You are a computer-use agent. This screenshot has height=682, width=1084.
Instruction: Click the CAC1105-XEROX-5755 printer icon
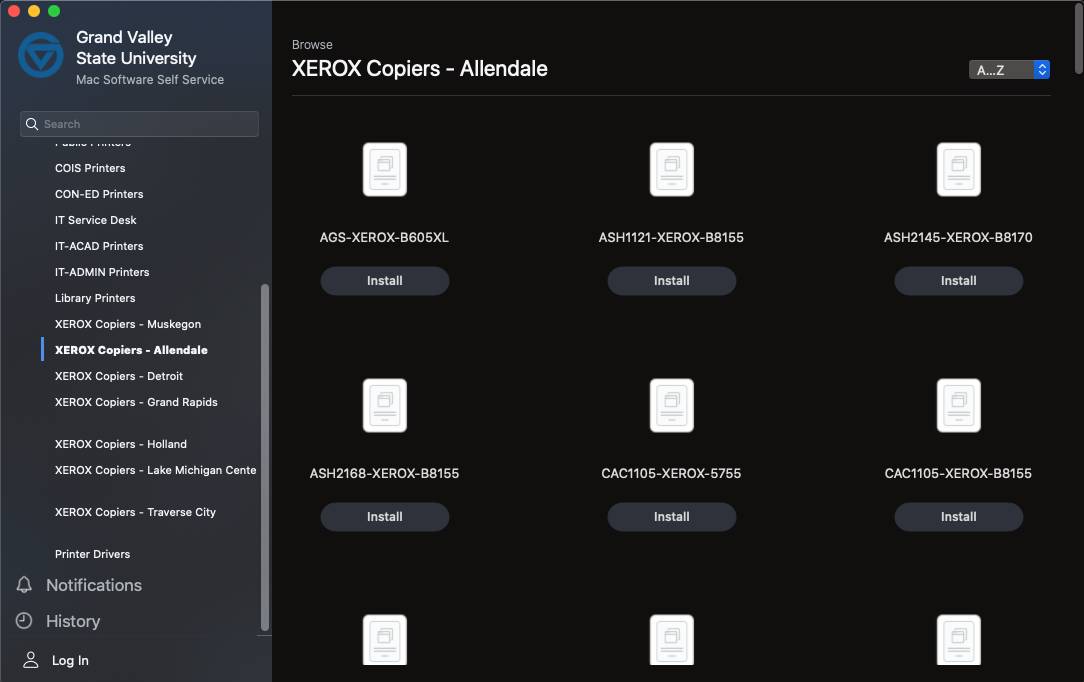(x=671, y=405)
